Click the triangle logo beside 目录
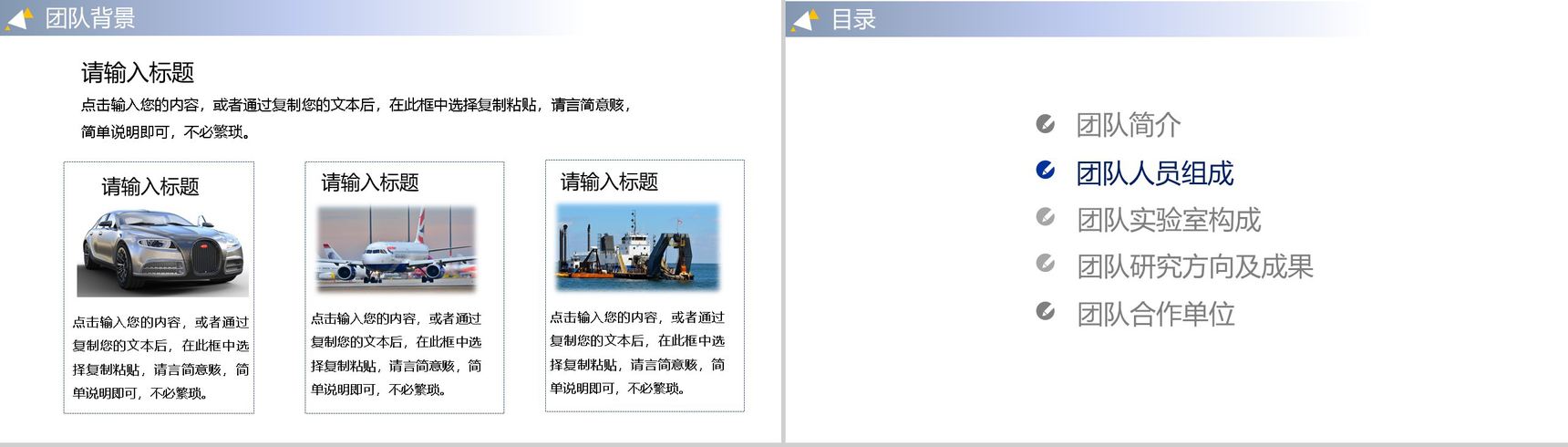This screenshot has height=447, width=1568. click(806, 19)
